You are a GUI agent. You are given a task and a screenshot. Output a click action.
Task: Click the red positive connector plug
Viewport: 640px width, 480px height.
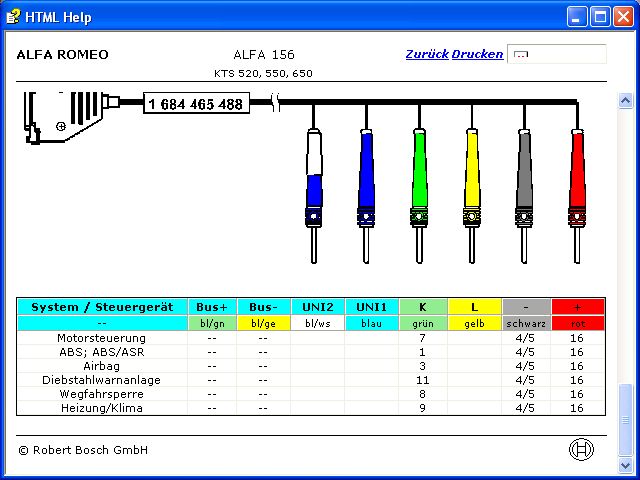pyautogui.click(x=576, y=180)
